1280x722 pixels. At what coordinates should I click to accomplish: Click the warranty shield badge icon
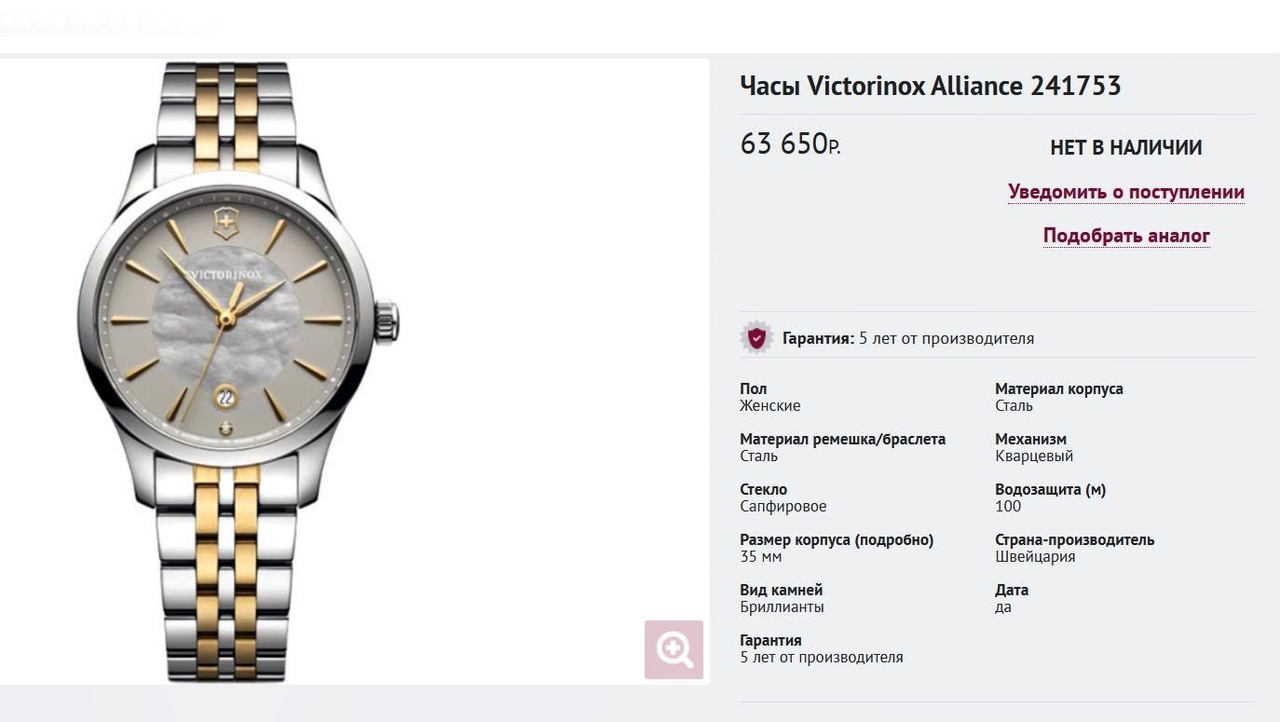pyautogui.click(x=757, y=338)
